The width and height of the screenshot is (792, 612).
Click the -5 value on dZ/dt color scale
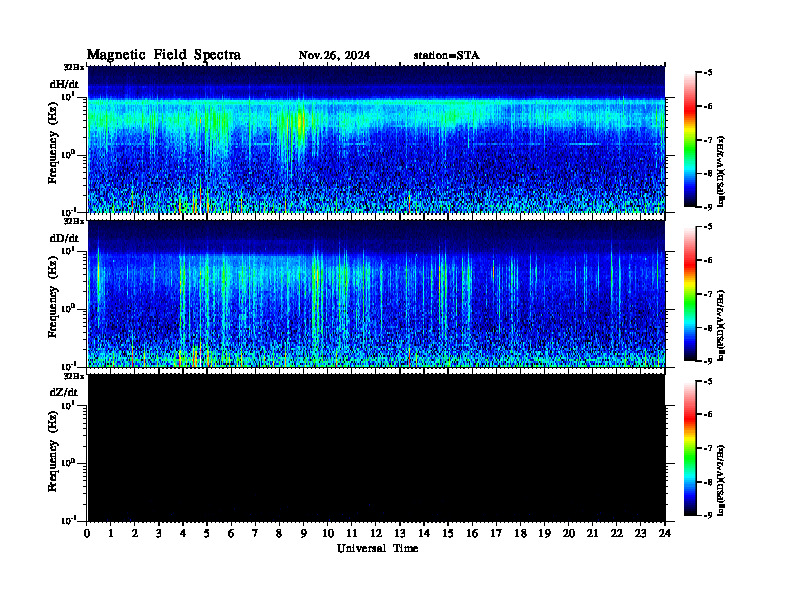(708, 381)
